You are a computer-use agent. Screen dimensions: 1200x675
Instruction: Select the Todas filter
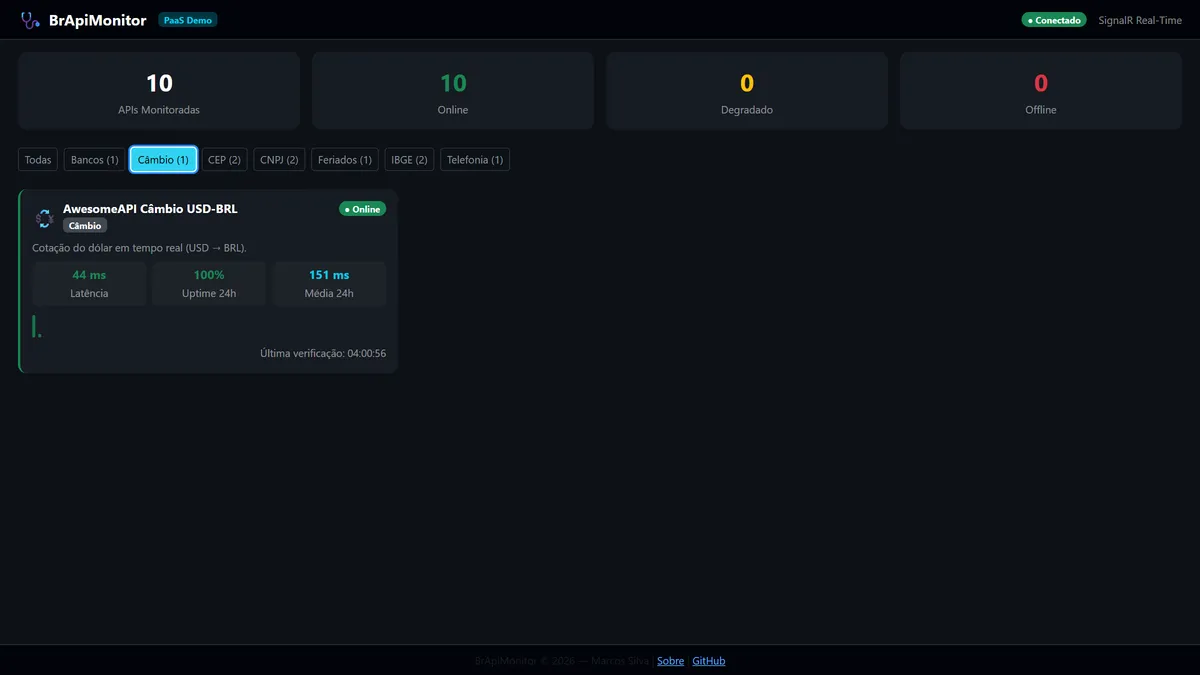click(x=38, y=160)
